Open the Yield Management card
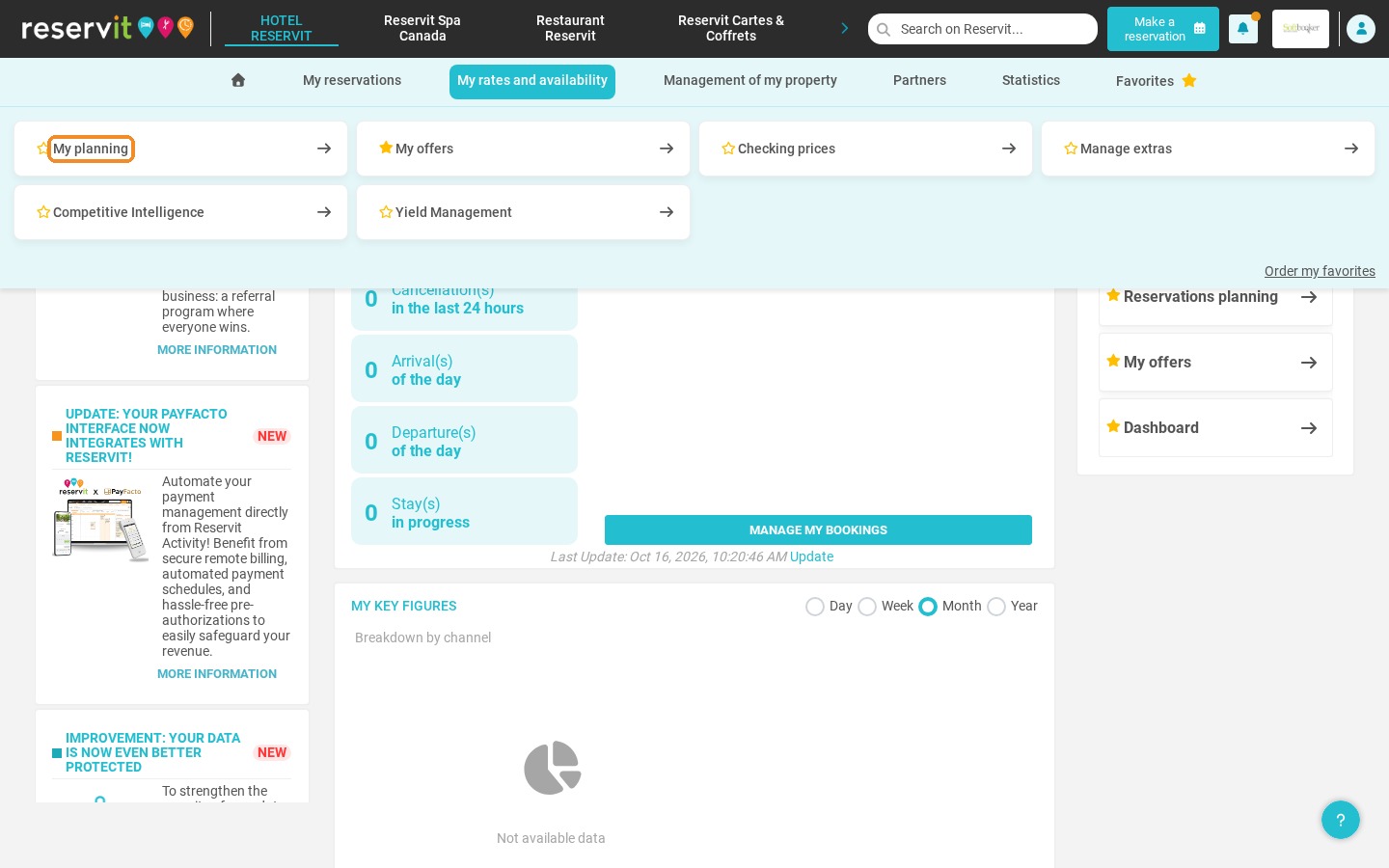 click(x=523, y=212)
